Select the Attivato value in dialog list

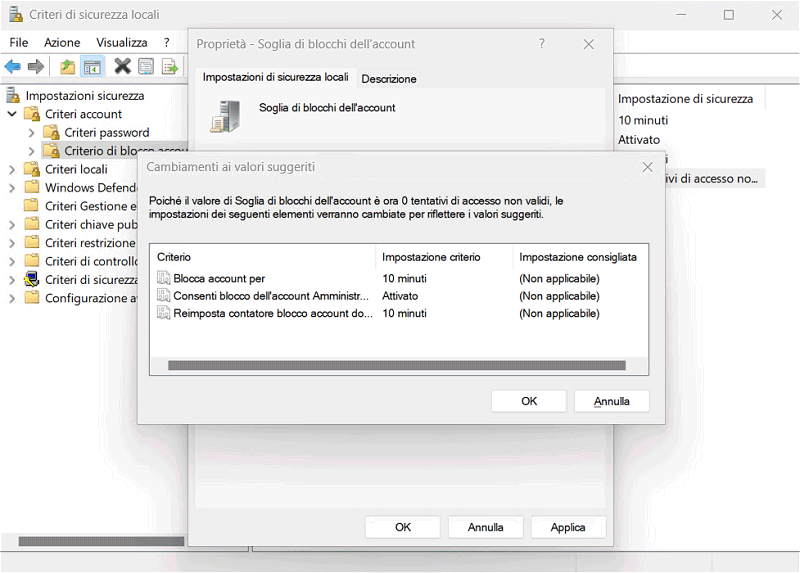[x=399, y=296]
